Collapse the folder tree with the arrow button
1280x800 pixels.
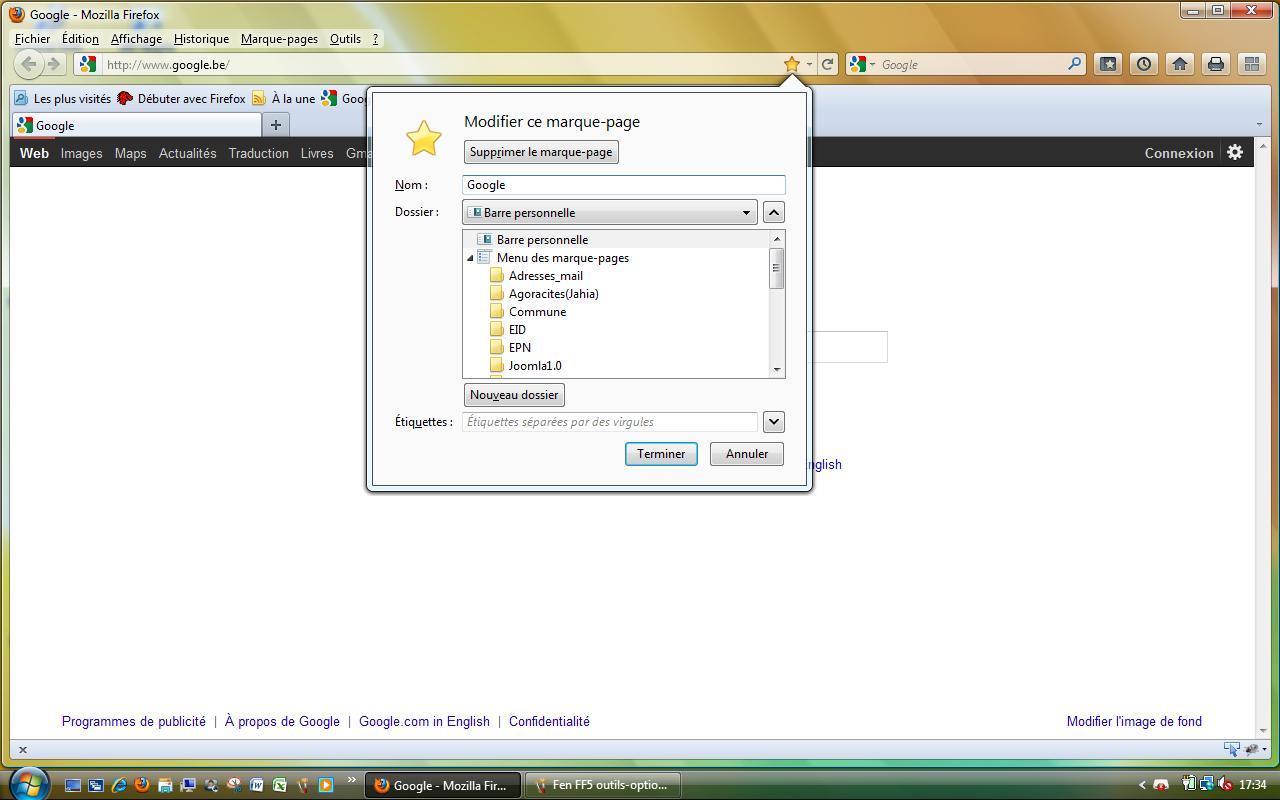(x=773, y=212)
